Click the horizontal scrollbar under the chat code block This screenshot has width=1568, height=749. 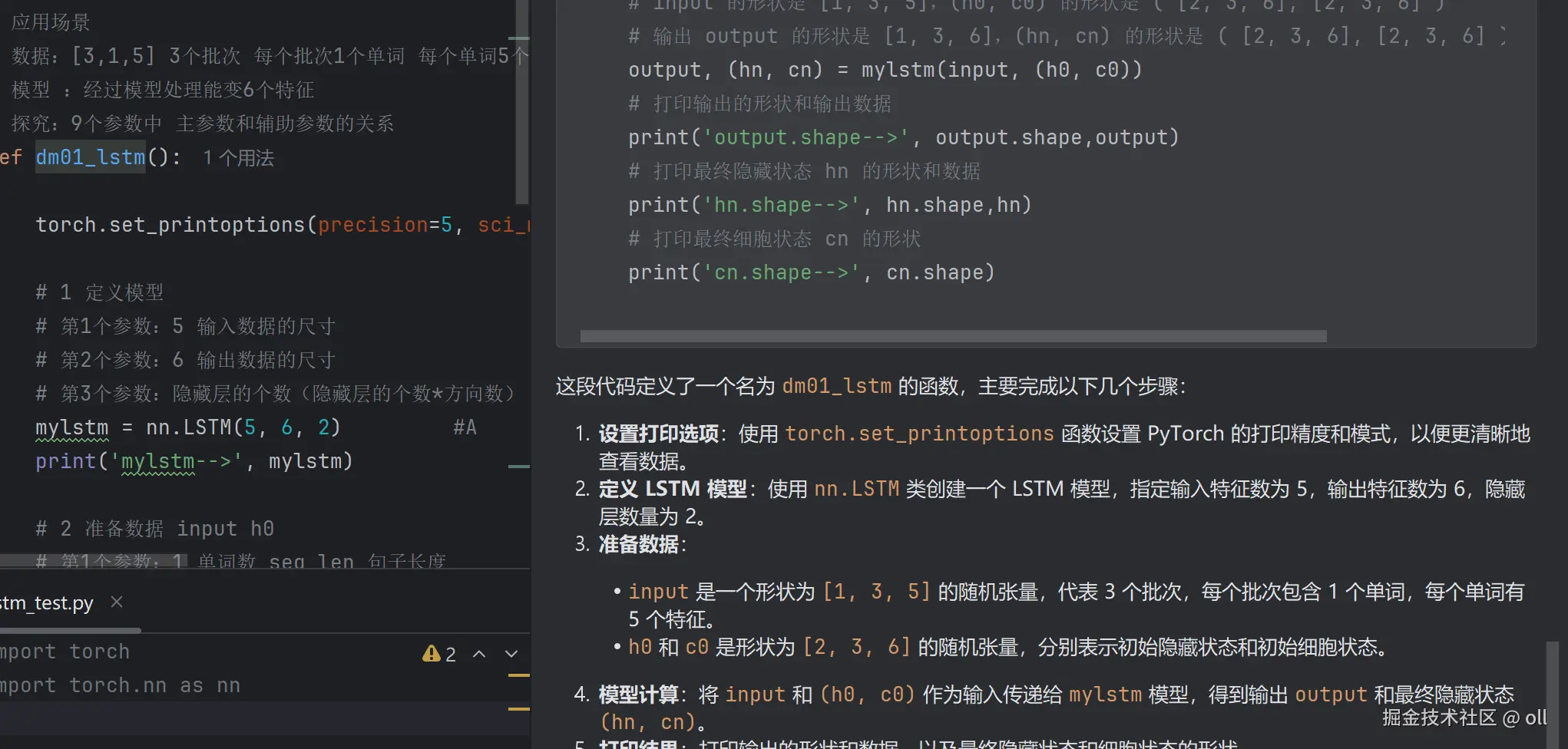coord(953,336)
